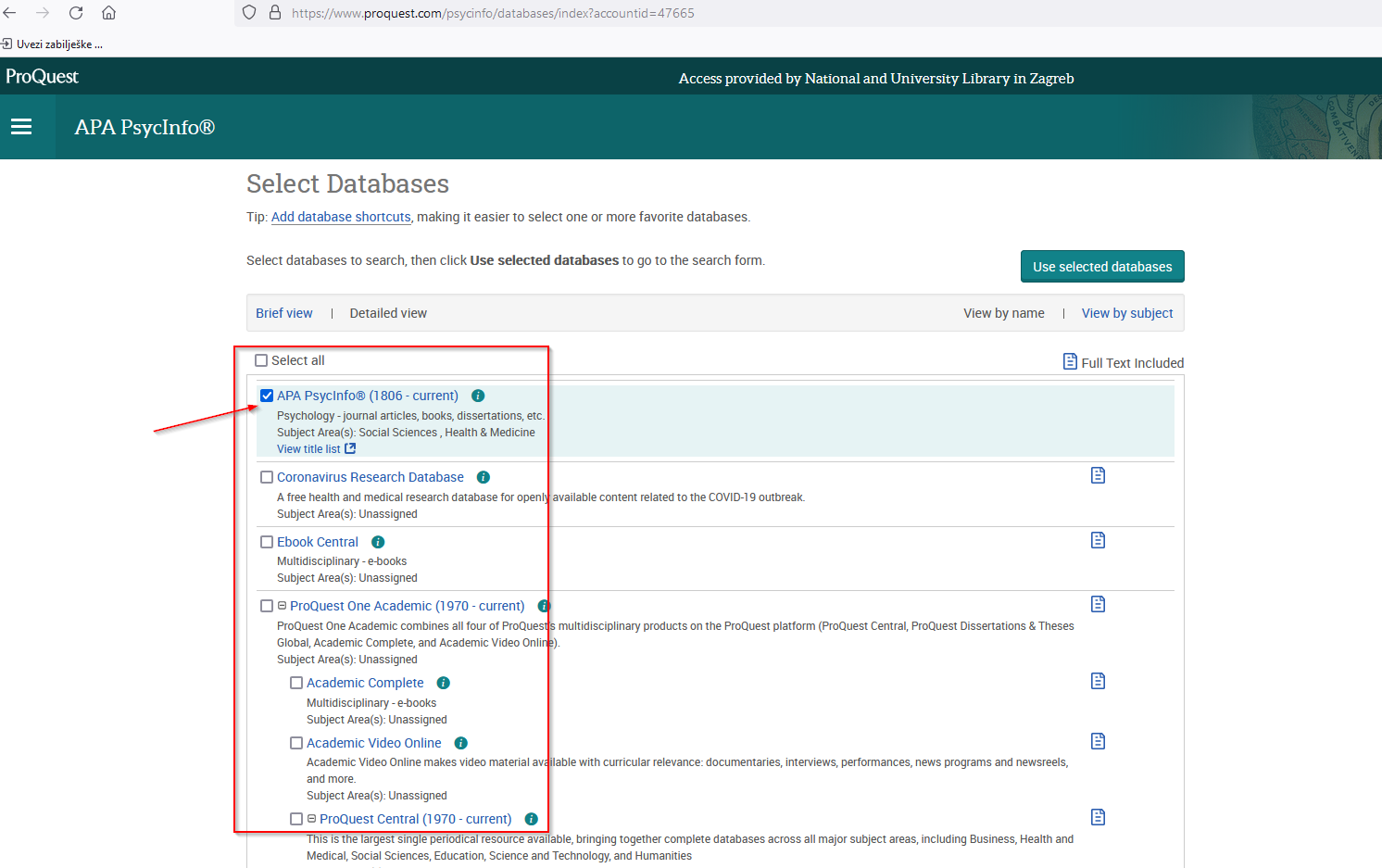The width and height of the screenshot is (1382, 868).
Task: Uncheck the APA PsycInfo checkbox
Action: (x=267, y=396)
